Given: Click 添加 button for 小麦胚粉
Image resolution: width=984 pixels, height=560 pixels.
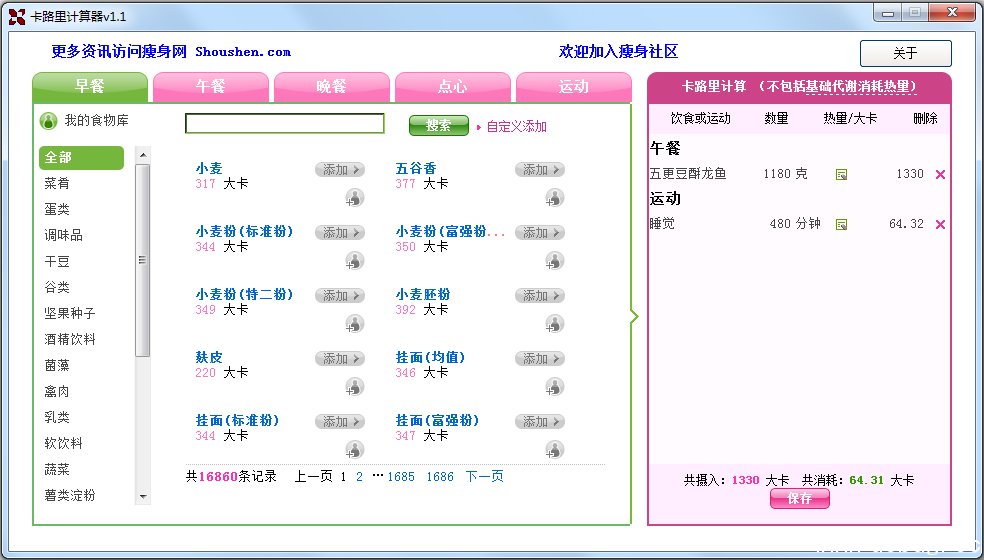Looking at the screenshot, I should [x=540, y=295].
